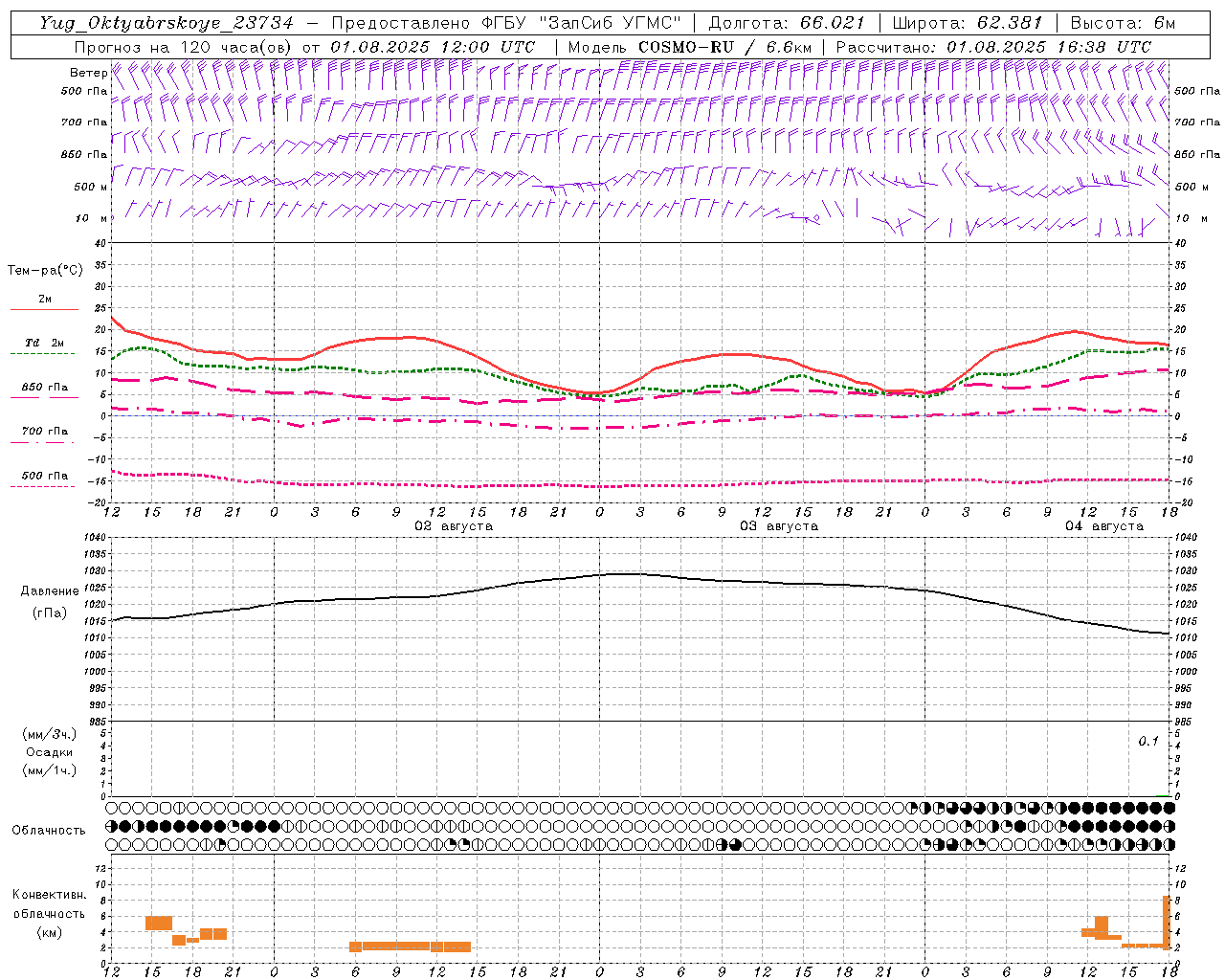
Task: Click the 02 августа date label
Action: pyautogui.click(x=454, y=526)
